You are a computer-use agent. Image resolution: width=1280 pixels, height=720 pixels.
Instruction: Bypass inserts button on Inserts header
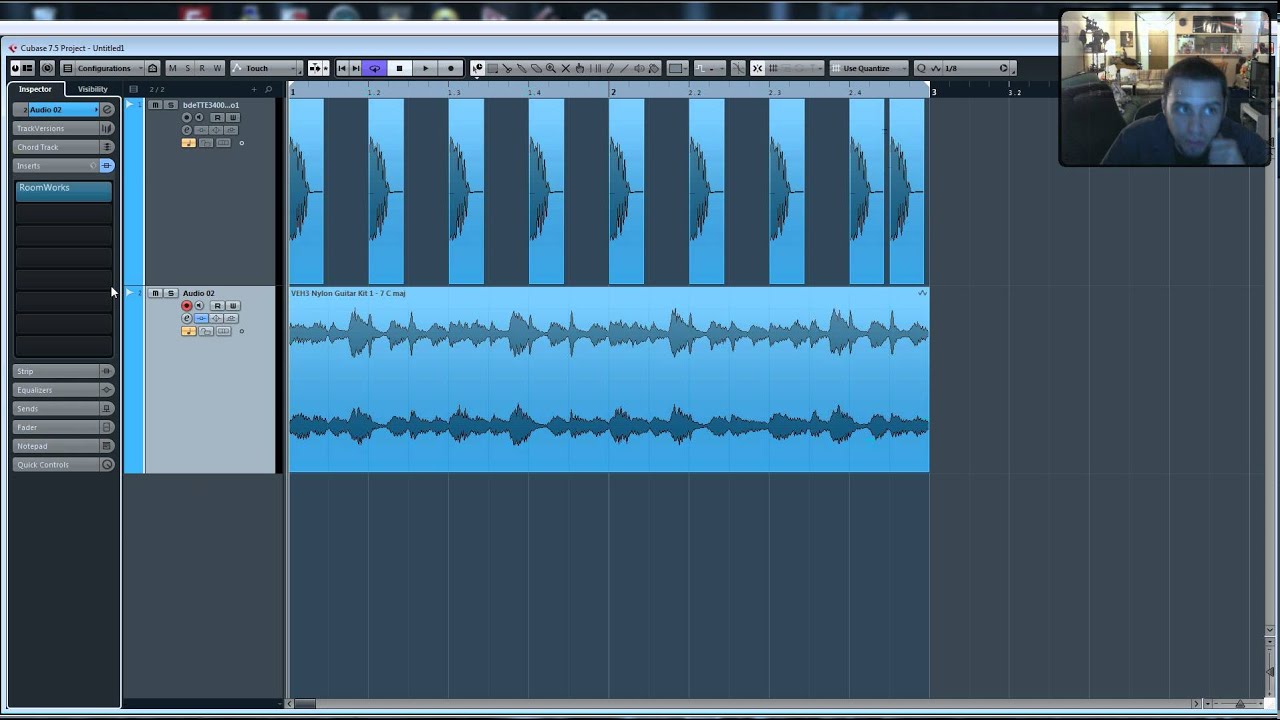106,166
